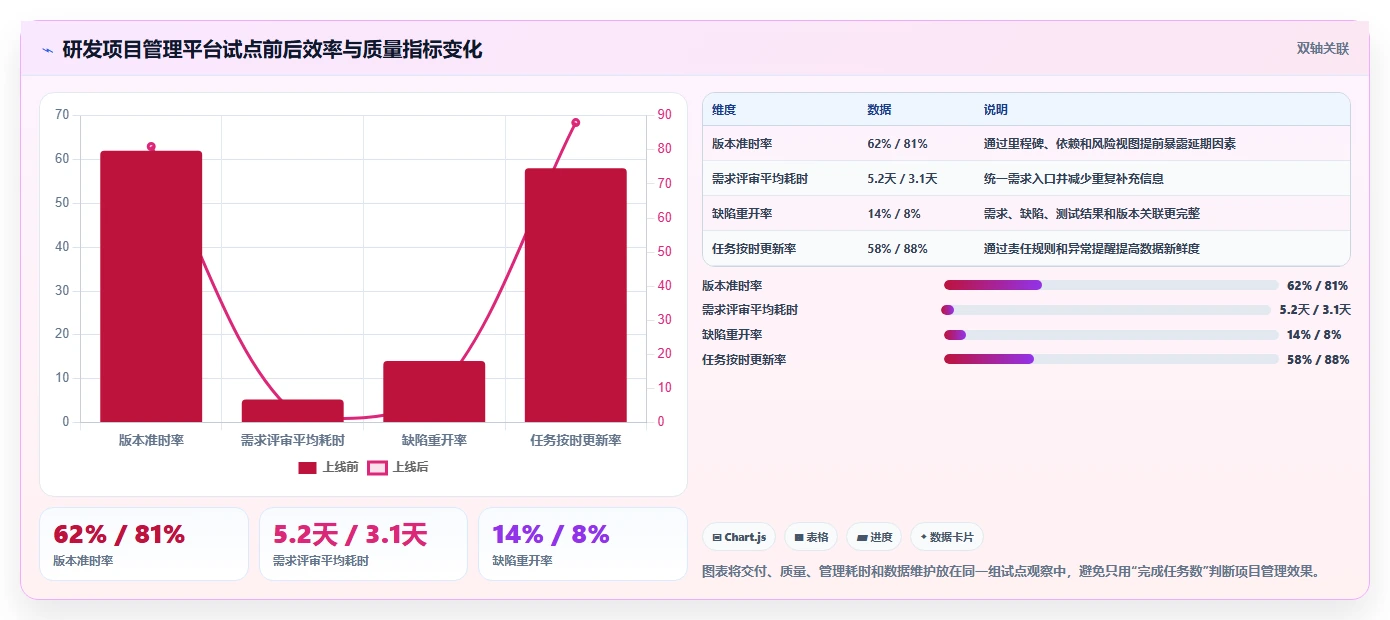Select the 任务按时更新率 table row label
Viewport: 1390px width, 620px height.
754,249
